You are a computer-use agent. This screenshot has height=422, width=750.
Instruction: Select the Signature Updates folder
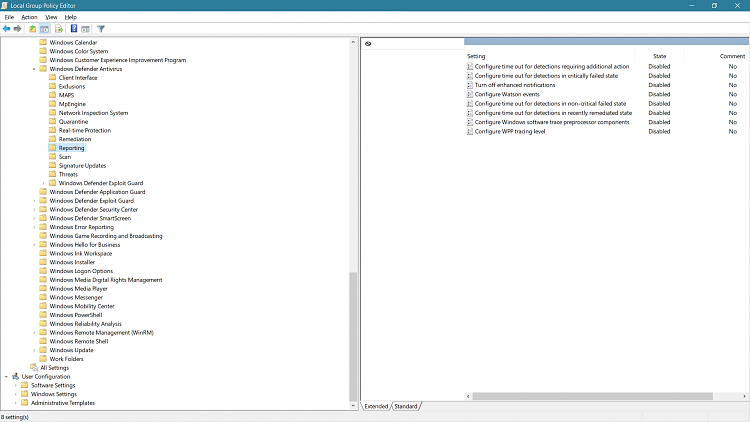pyautogui.click(x=82, y=166)
